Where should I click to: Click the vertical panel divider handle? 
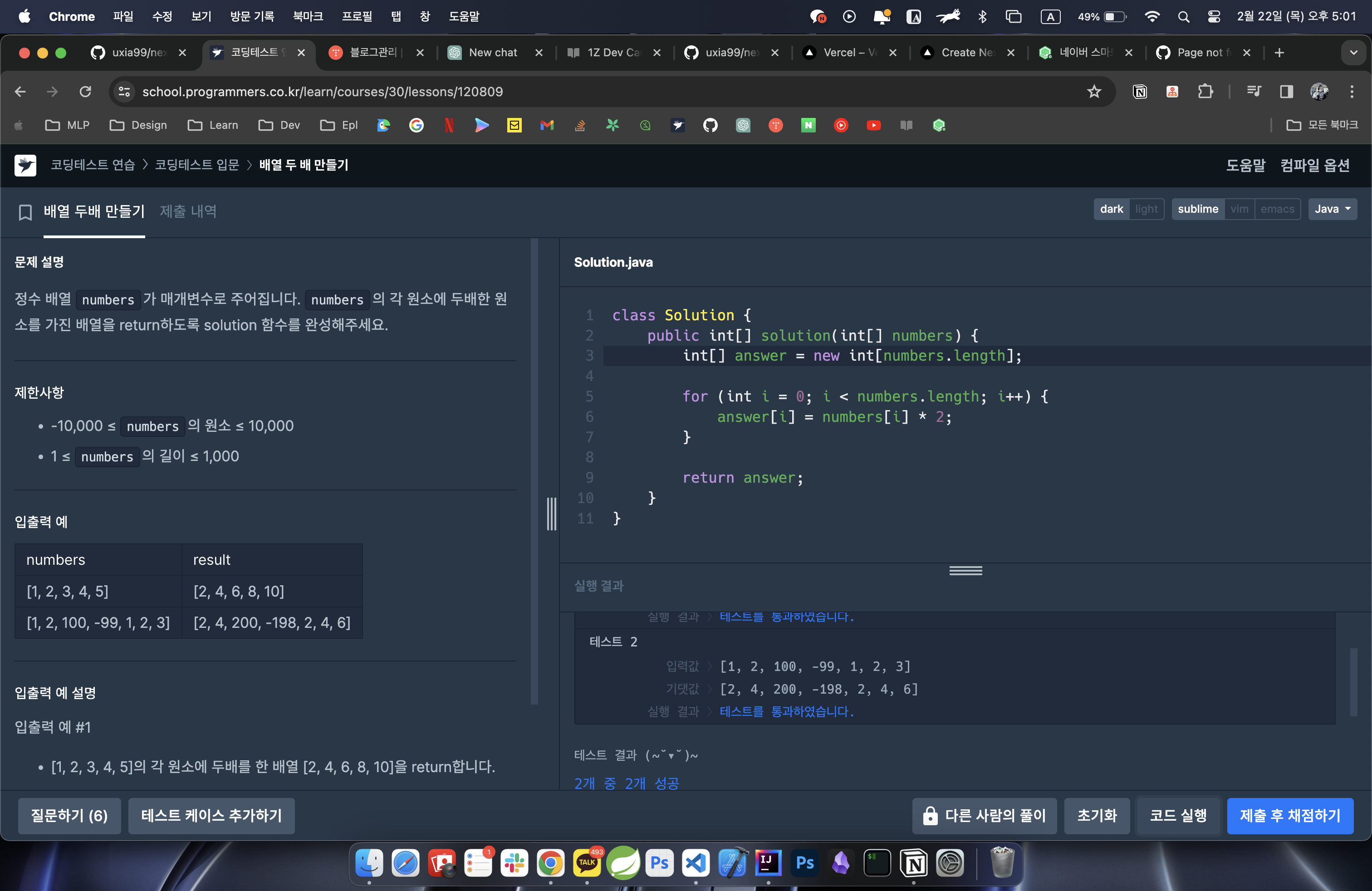coord(551,513)
